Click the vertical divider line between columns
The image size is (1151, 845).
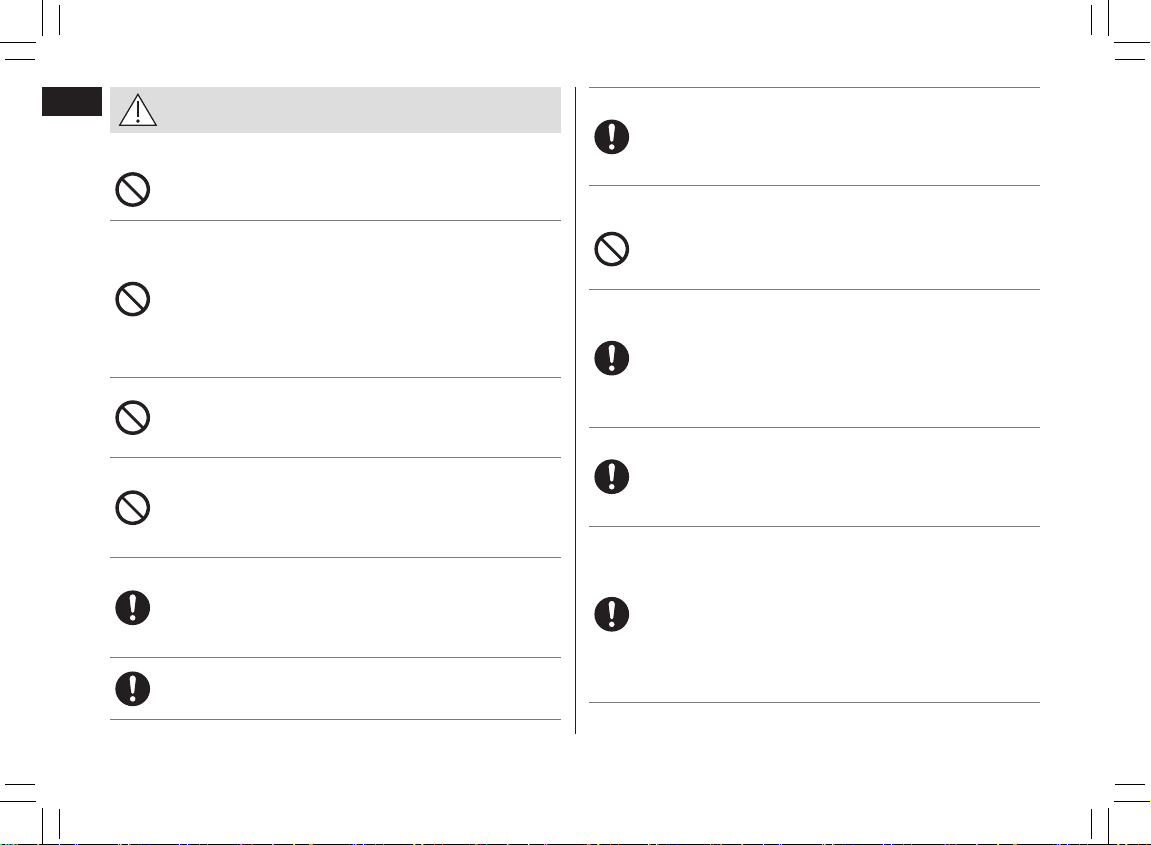(576, 410)
